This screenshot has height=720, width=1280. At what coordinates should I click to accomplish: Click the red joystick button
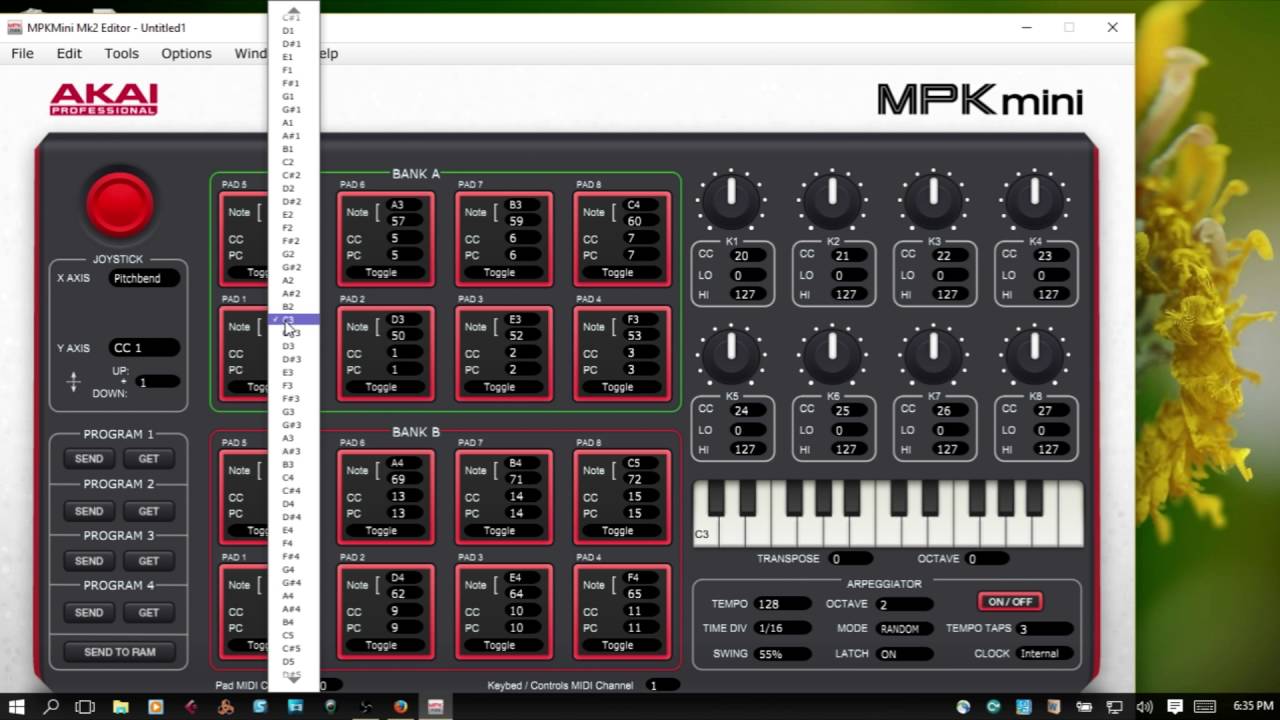[120, 204]
